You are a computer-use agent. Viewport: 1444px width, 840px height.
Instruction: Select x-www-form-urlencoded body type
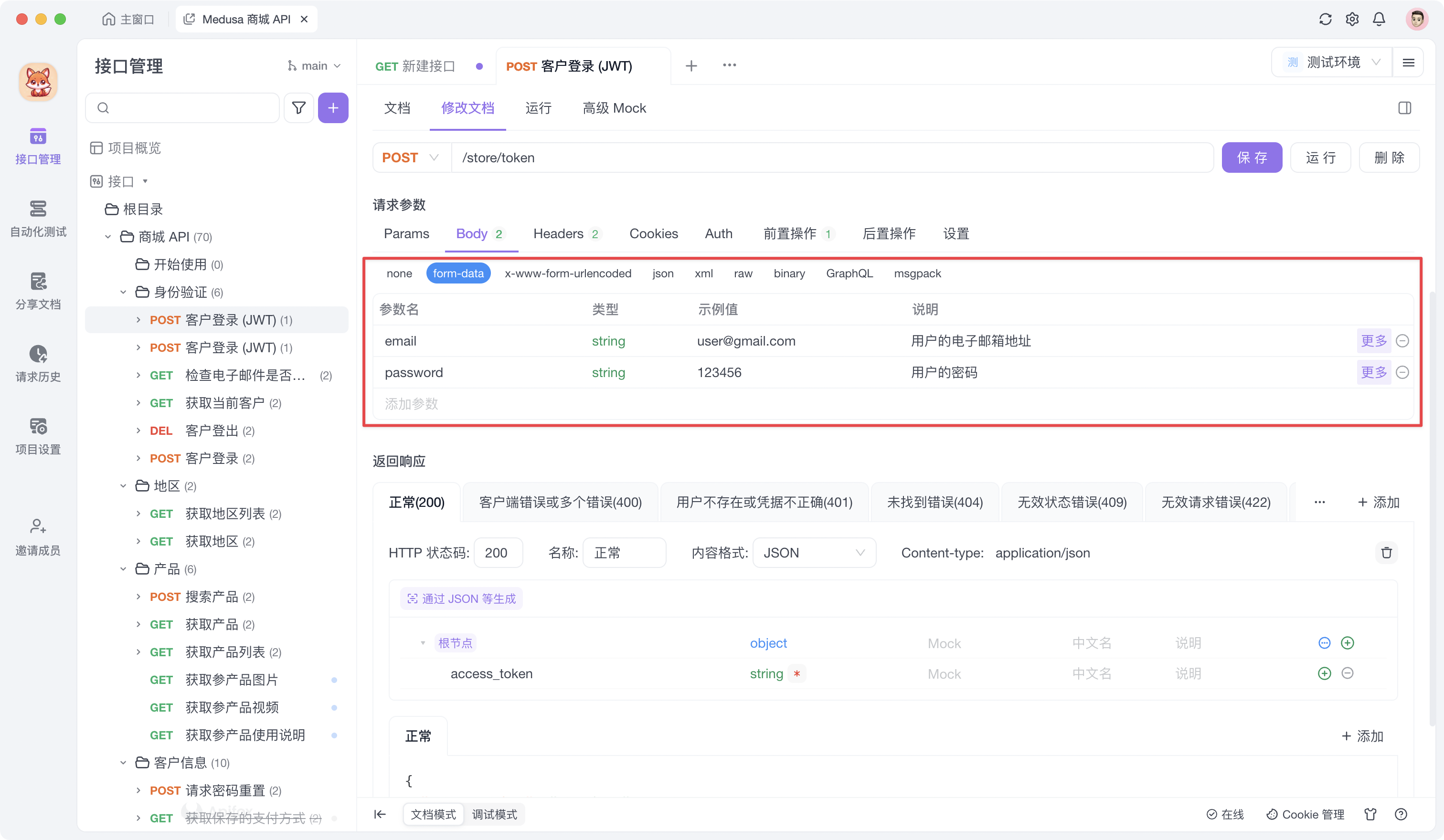tap(567, 273)
